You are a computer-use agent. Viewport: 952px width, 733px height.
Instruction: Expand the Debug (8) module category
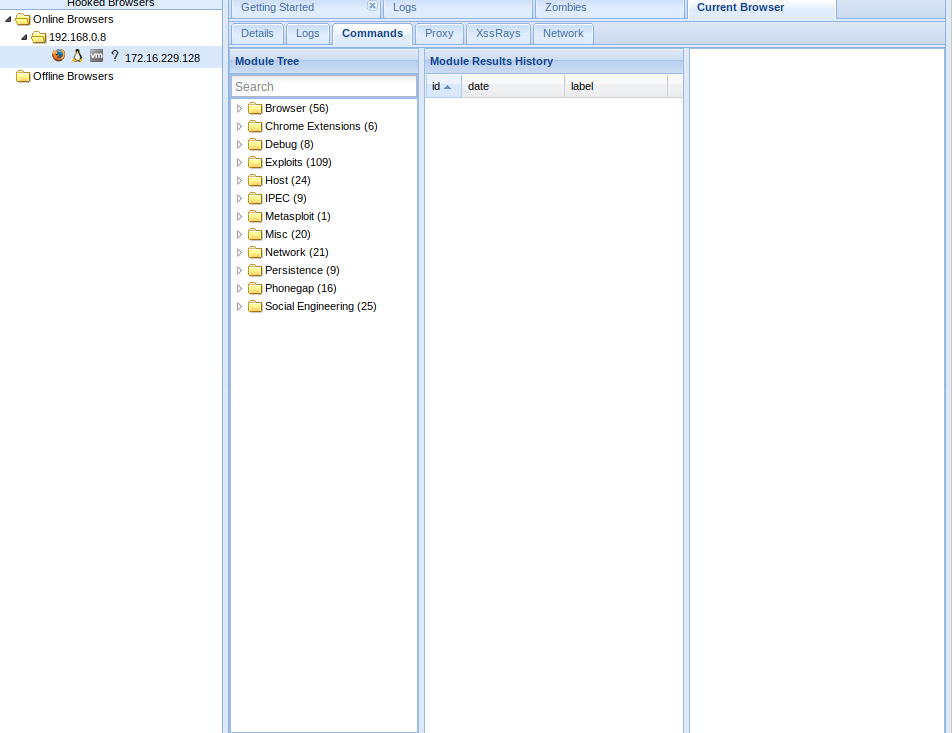[239, 145]
